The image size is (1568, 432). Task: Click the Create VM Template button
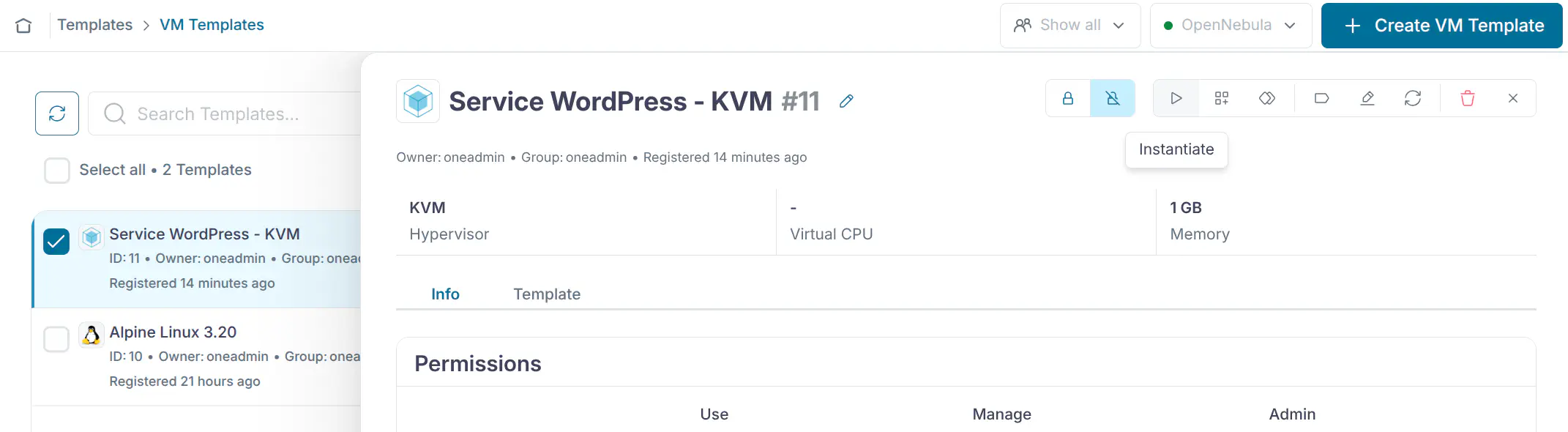click(x=1441, y=26)
